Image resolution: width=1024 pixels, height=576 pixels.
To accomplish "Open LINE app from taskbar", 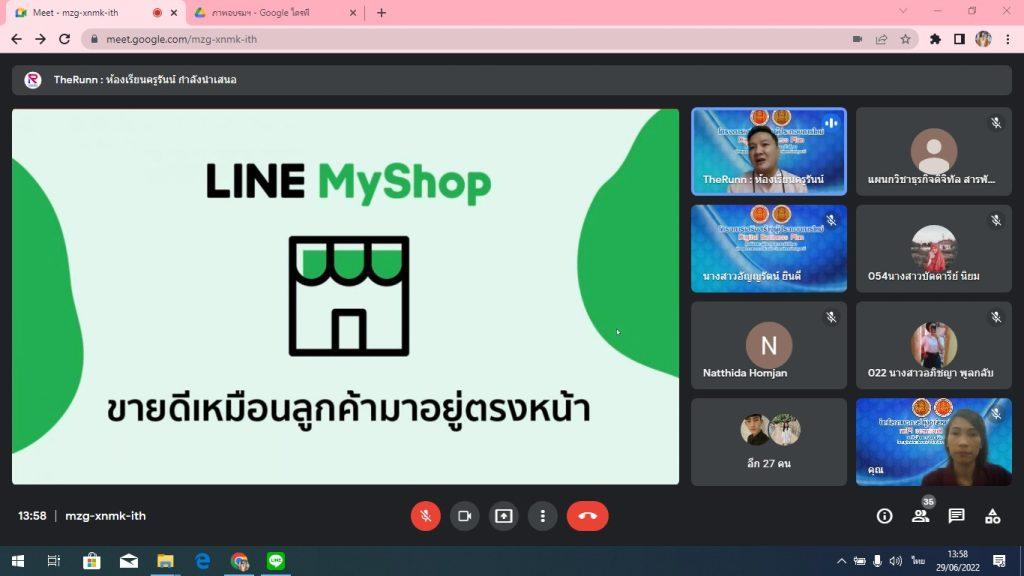I will click(276, 561).
